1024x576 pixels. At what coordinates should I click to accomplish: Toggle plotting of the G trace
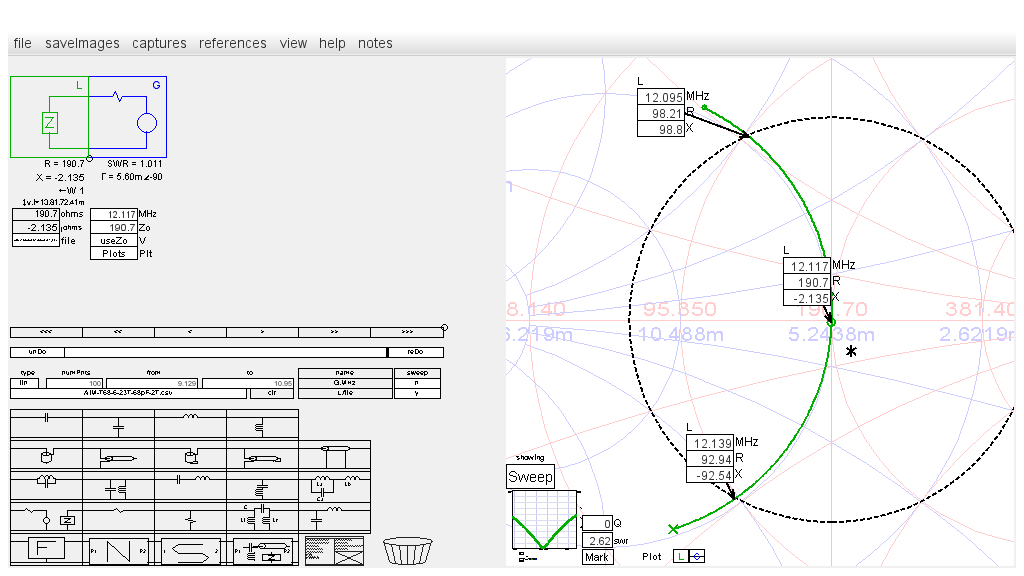697,556
